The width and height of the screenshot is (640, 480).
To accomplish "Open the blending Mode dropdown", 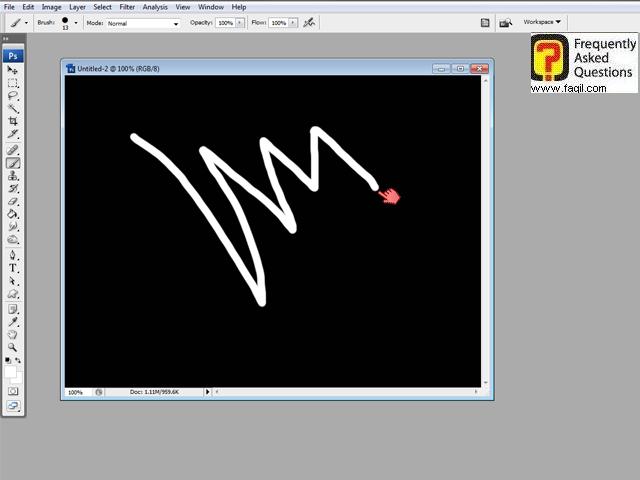I will pyautogui.click(x=144, y=22).
